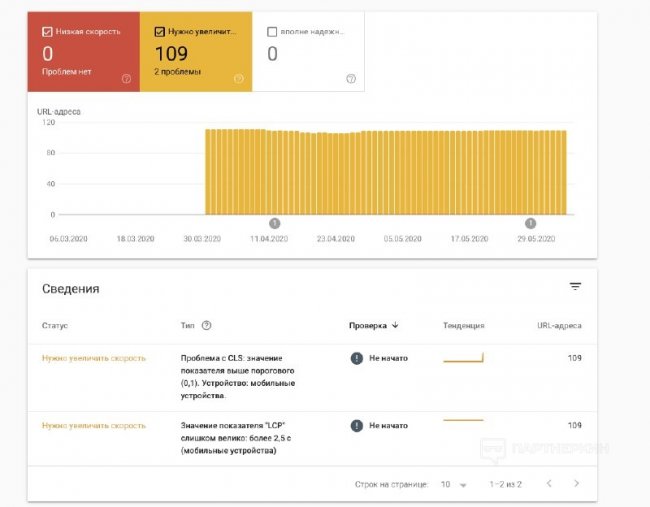Viewport: 650px width, 507px height.
Task: Open Нужно увеличить скорость link in LCP row
Action: (93, 425)
